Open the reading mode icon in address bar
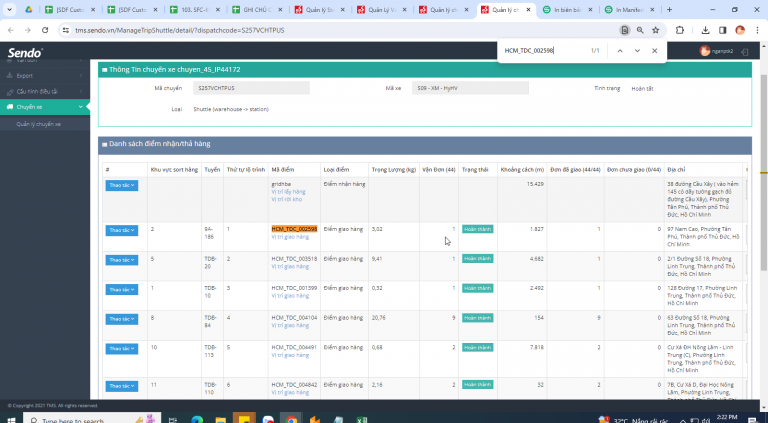Viewport: 768px width, 423px height. [624, 30]
